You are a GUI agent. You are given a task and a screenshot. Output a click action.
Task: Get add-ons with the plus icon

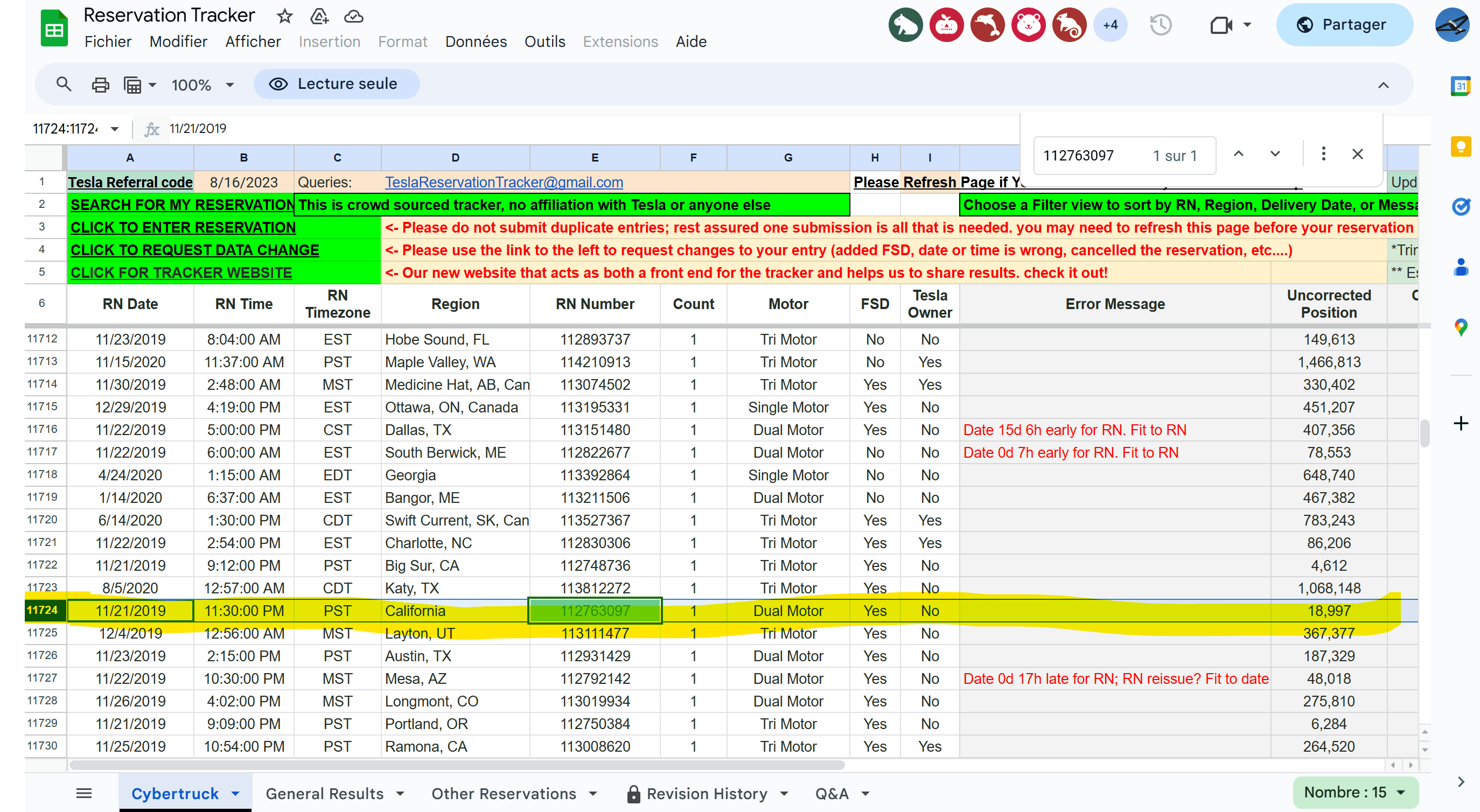(x=1461, y=423)
